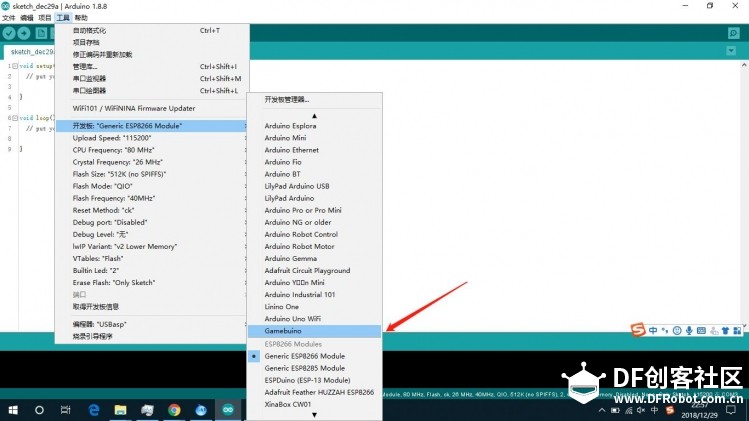
Task: Click the Sogou microphone icon
Action: 689,331
